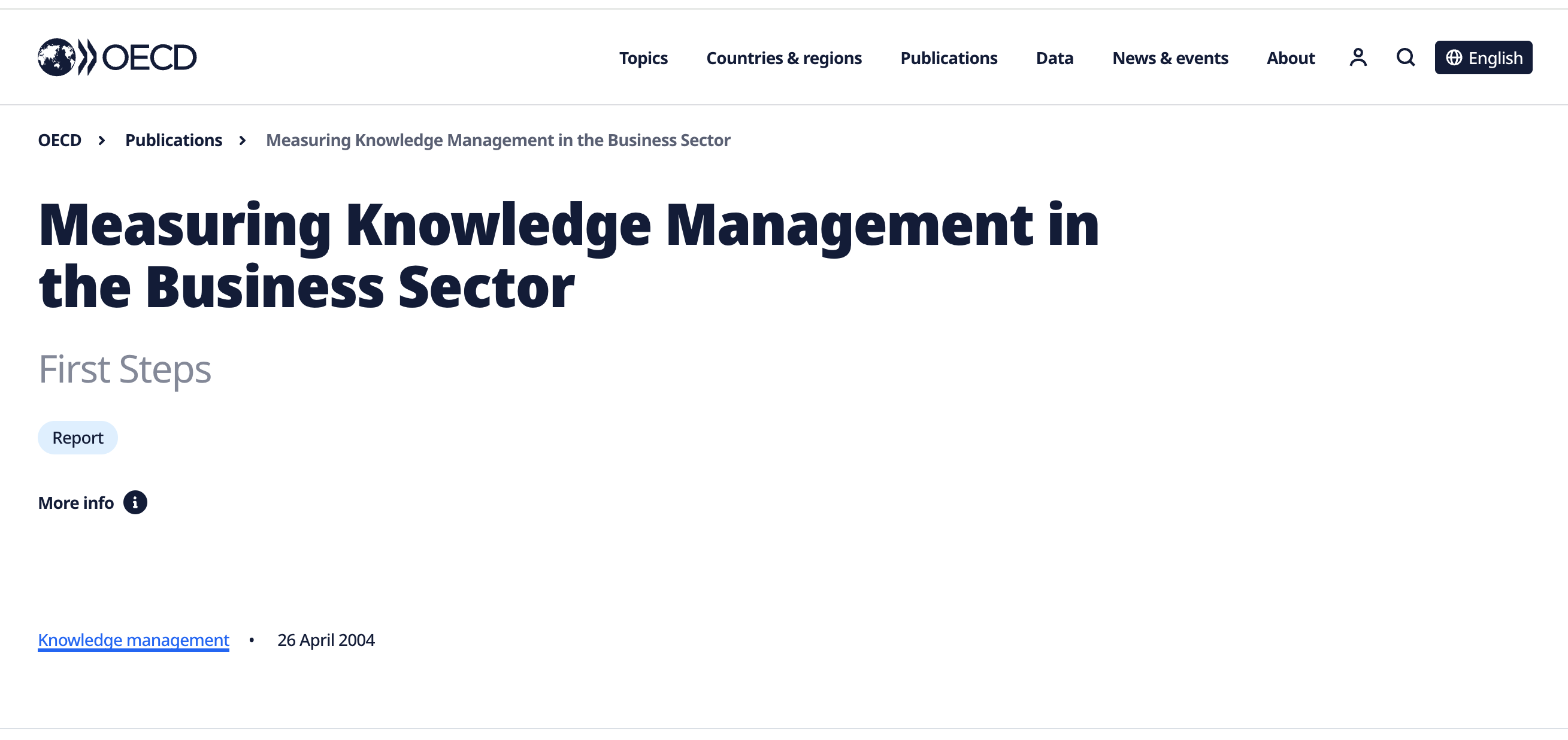This screenshot has width=1568, height=740.
Task: Click the main report title heading
Action: 568,255
